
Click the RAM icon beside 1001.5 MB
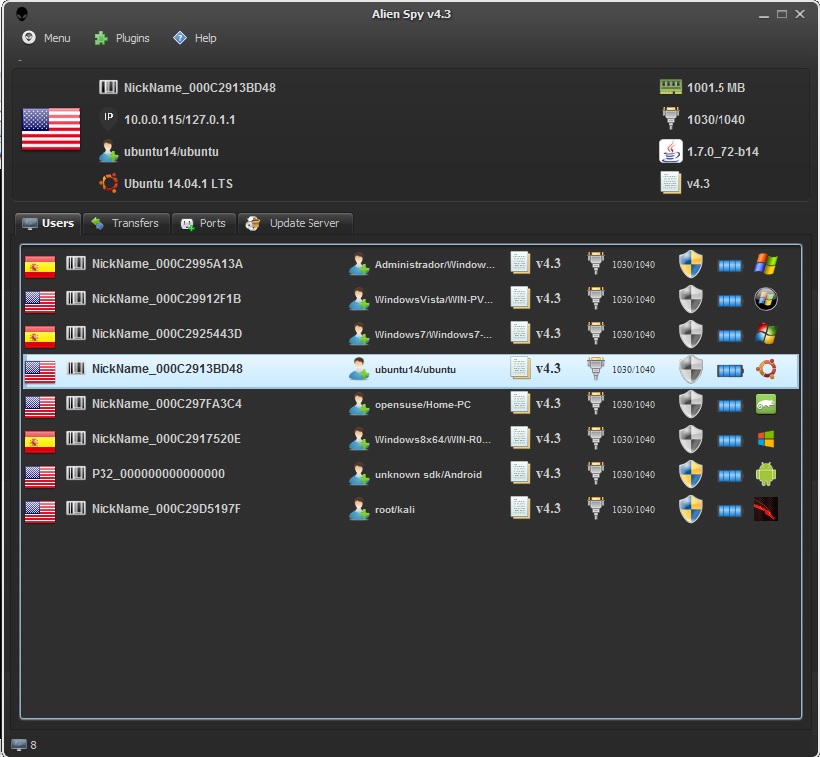pyautogui.click(x=670, y=87)
